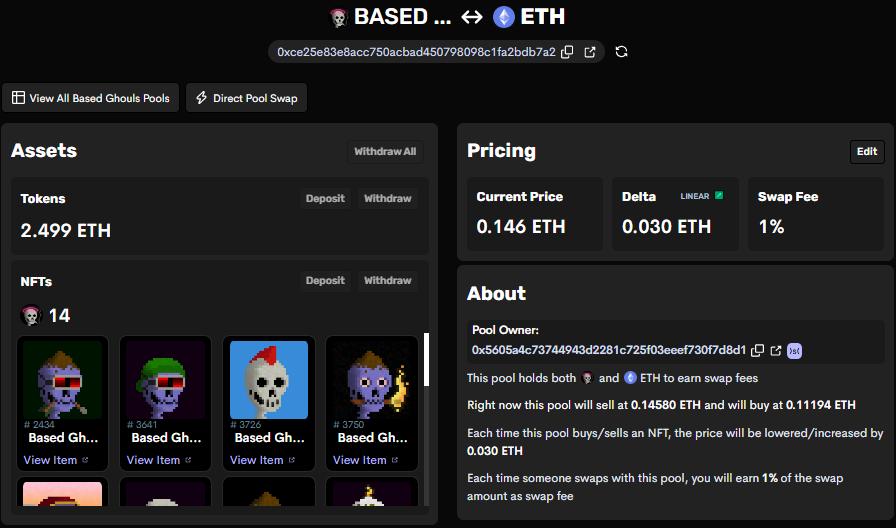Viewport: 896px width, 528px height.
Task: Click Withdraw All assets button
Action: (x=385, y=151)
